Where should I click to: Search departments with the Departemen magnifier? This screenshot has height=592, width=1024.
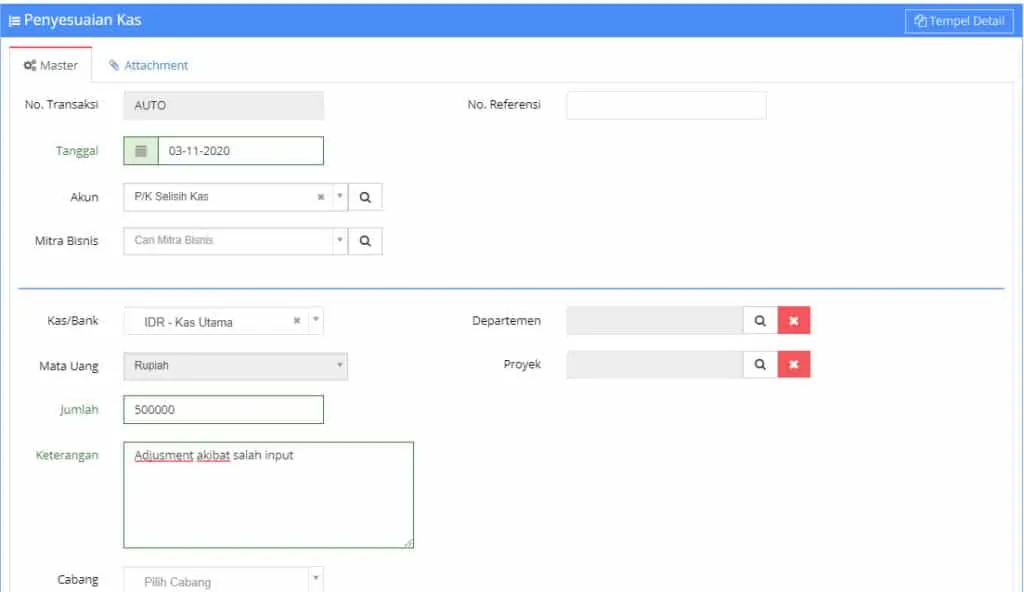tap(760, 321)
